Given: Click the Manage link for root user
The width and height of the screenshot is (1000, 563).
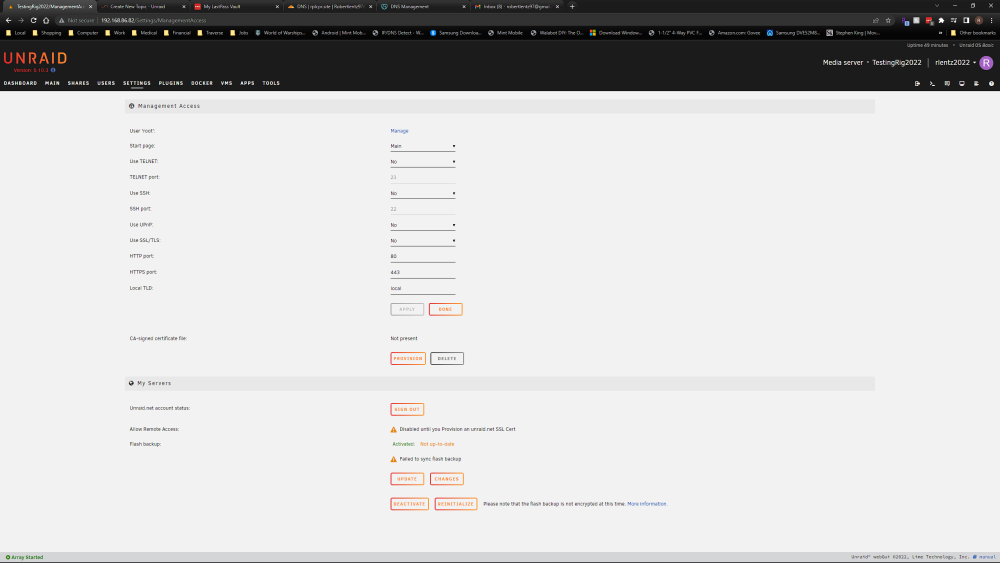Looking at the screenshot, I should (x=399, y=131).
